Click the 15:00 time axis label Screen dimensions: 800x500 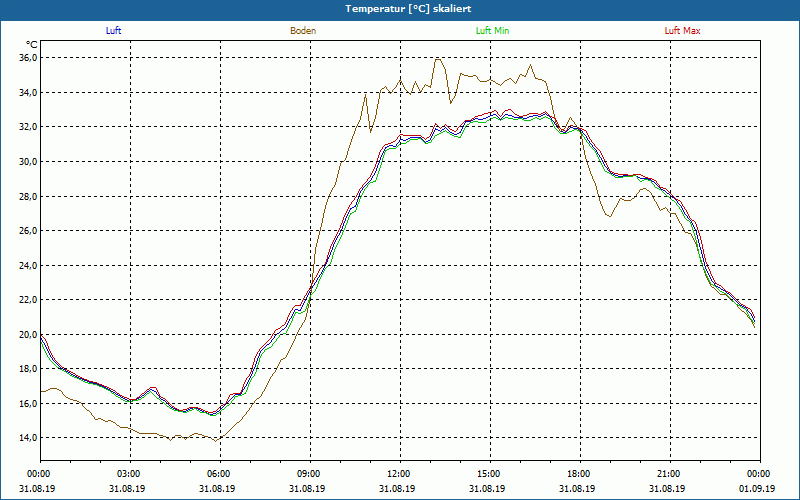[x=491, y=474]
